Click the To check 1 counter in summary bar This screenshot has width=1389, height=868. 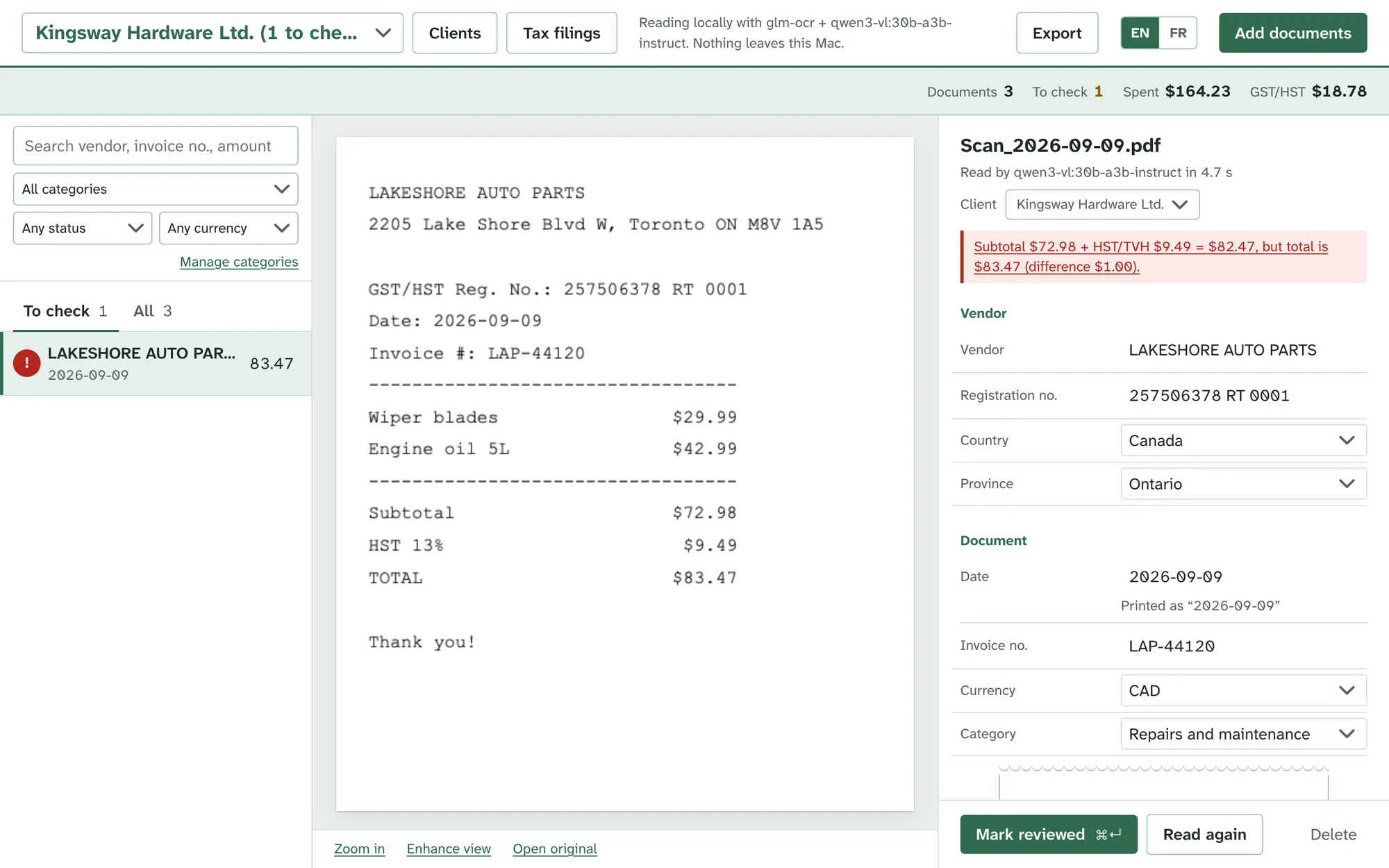tap(1067, 92)
